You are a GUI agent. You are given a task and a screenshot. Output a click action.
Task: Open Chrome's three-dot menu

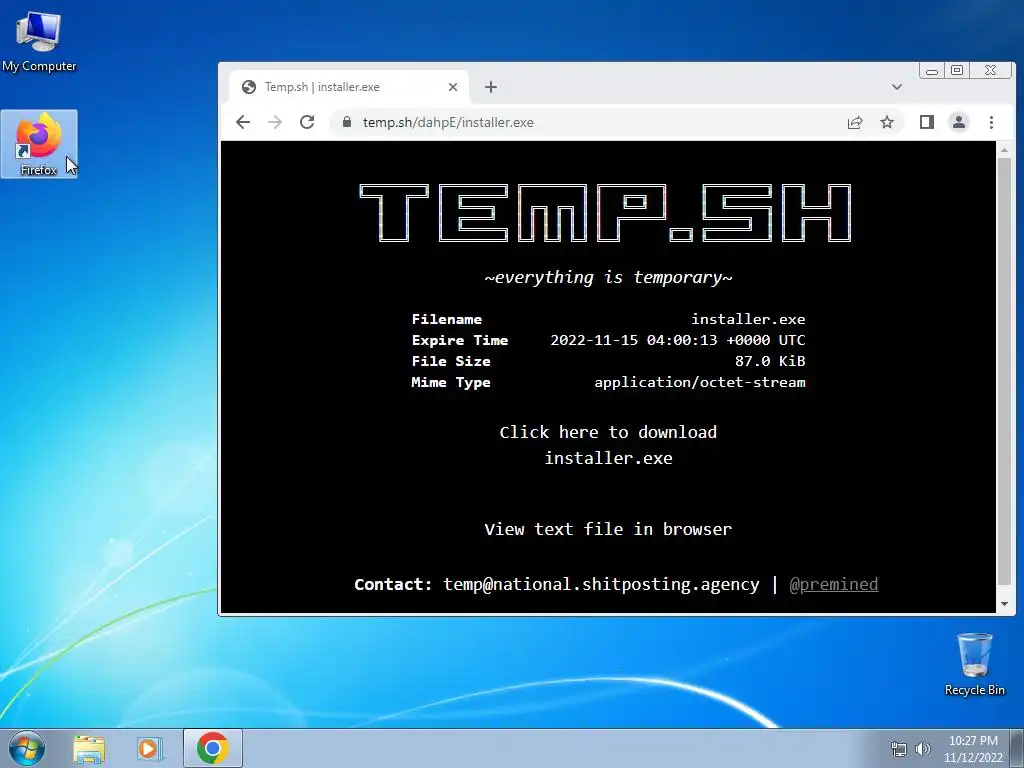991,122
